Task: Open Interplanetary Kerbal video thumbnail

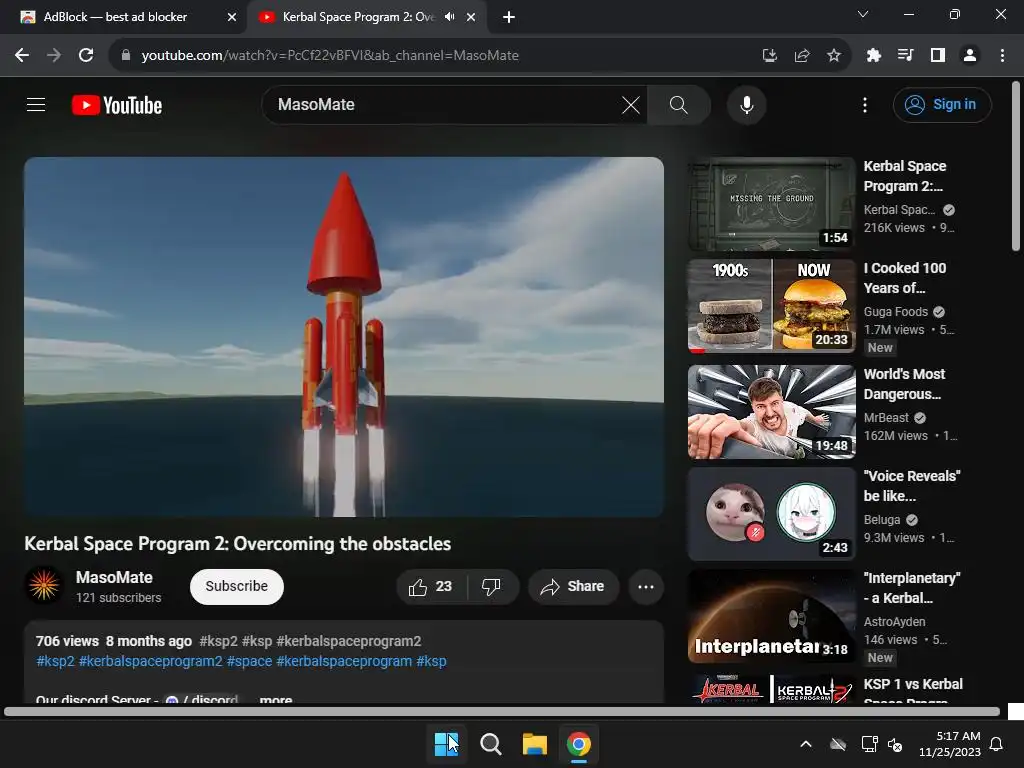Action: coord(771,616)
